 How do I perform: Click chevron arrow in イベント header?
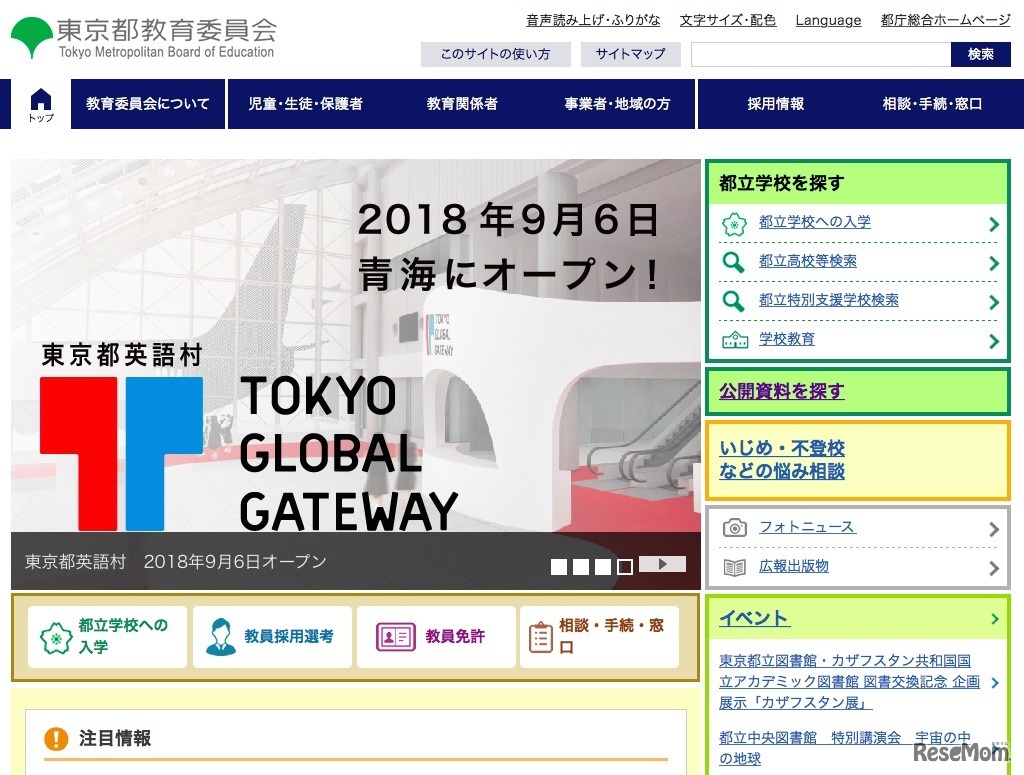click(x=995, y=618)
